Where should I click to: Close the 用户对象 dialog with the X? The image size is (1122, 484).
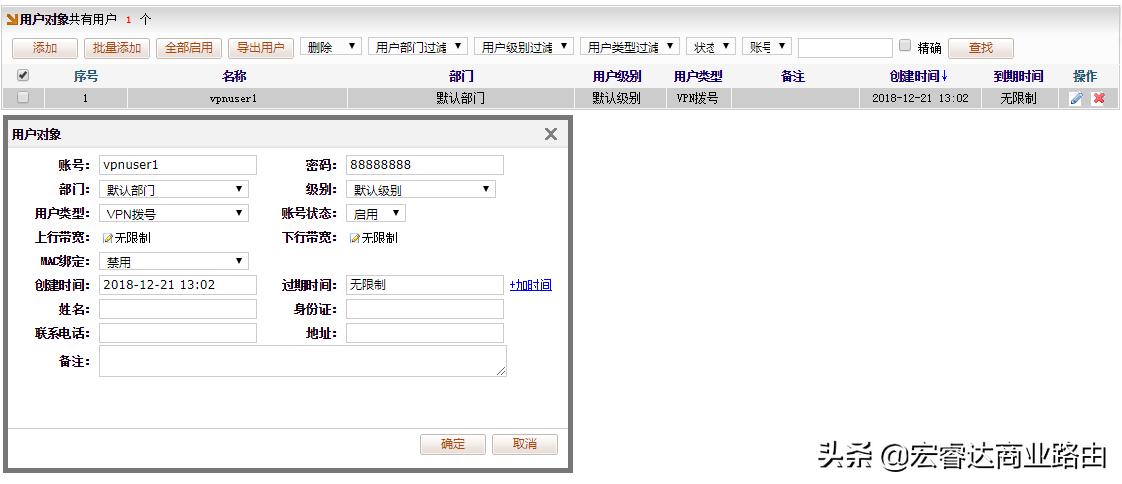point(551,134)
